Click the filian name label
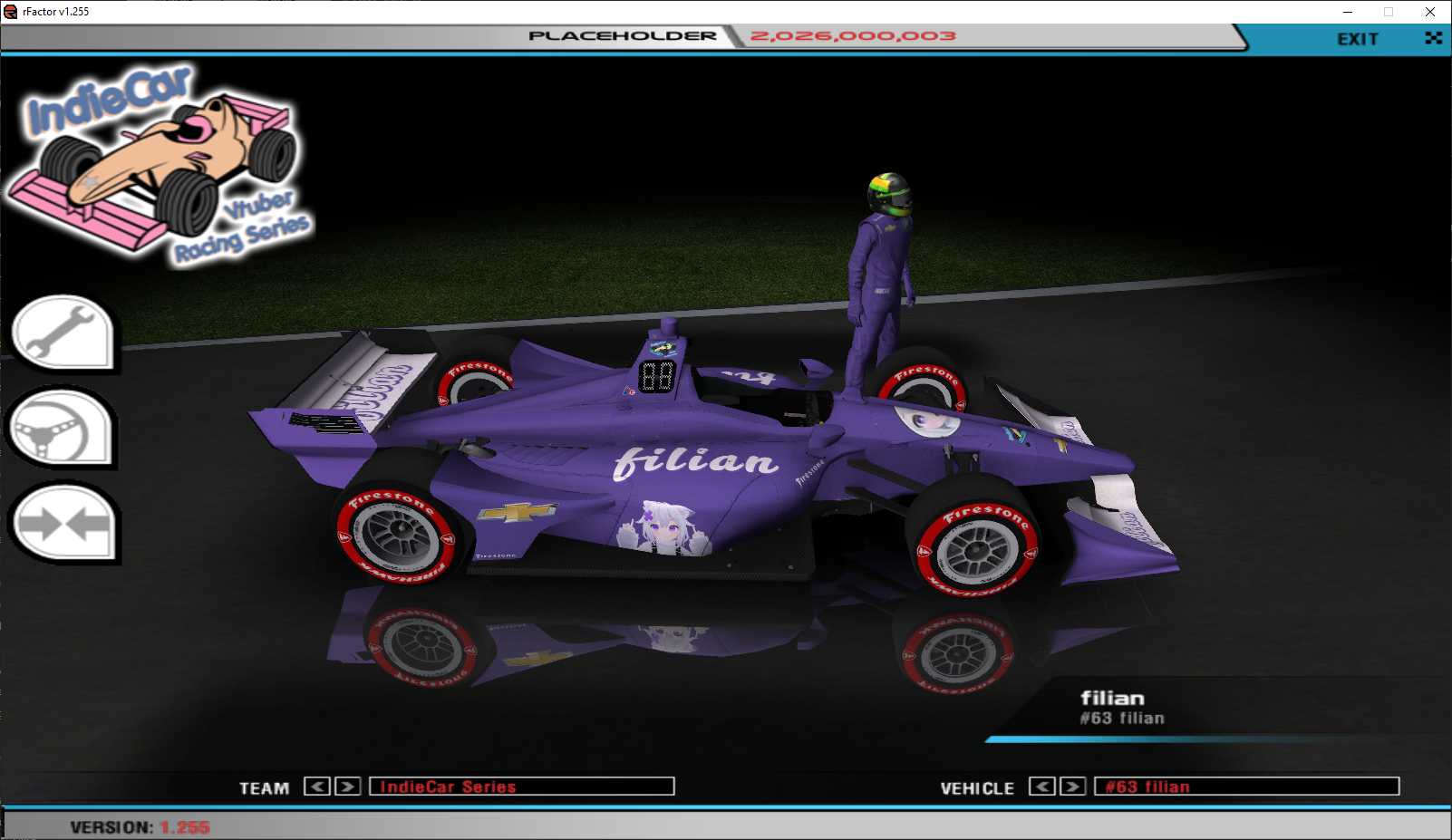Viewport: 1452px width, 840px height. tap(1112, 698)
